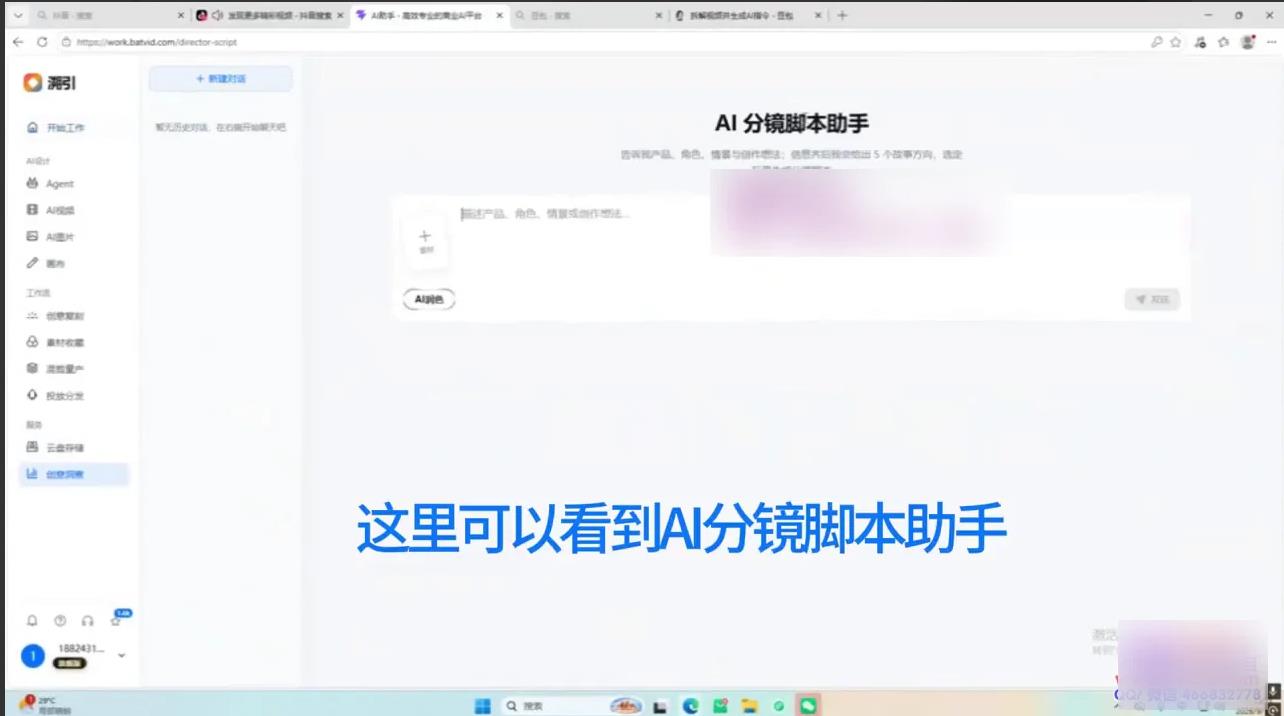Click the key icon in the address bar
The height and width of the screenshot is (716, 1284).
[x=1157, y=42]
